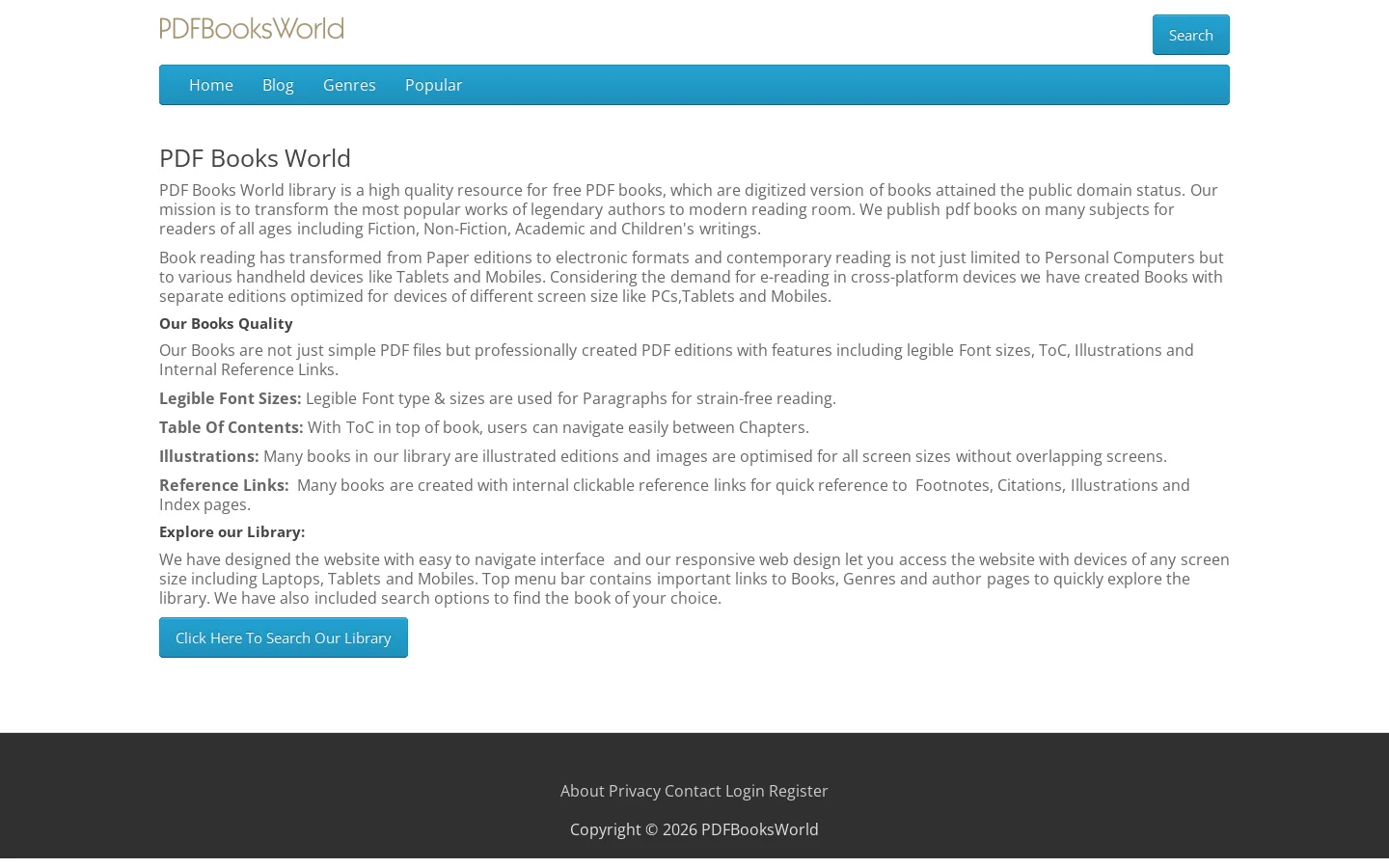Click the "Illustrations:" bold label
Image resolution: width=1389 pixels, height=868 pixels.
coord(209,456)
